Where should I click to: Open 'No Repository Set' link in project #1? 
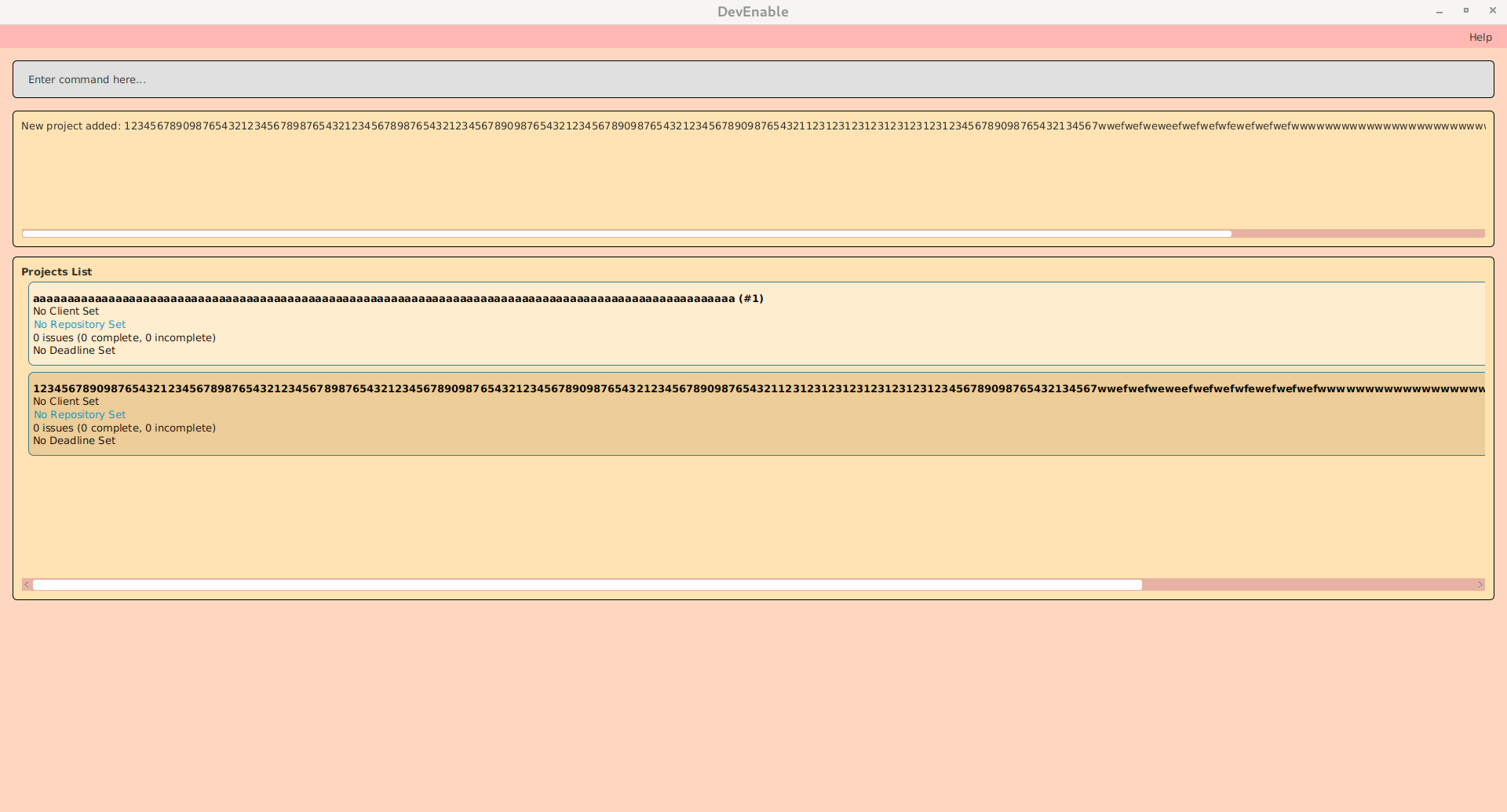[79, 324]
